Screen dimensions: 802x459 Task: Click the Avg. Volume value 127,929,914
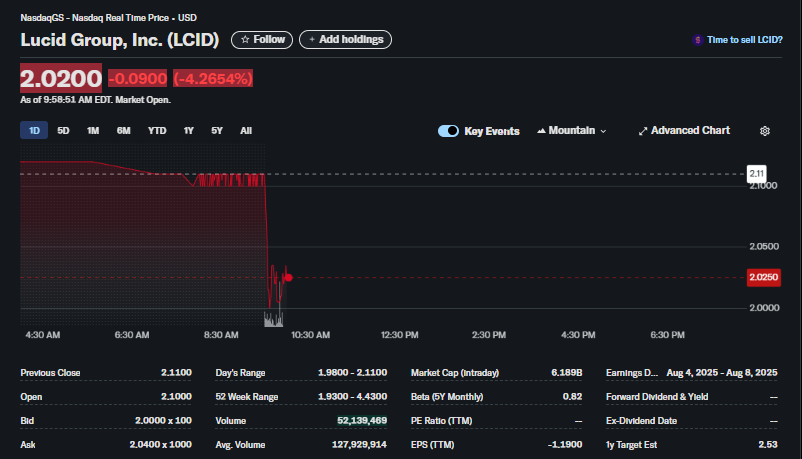[x=359, y=445]
